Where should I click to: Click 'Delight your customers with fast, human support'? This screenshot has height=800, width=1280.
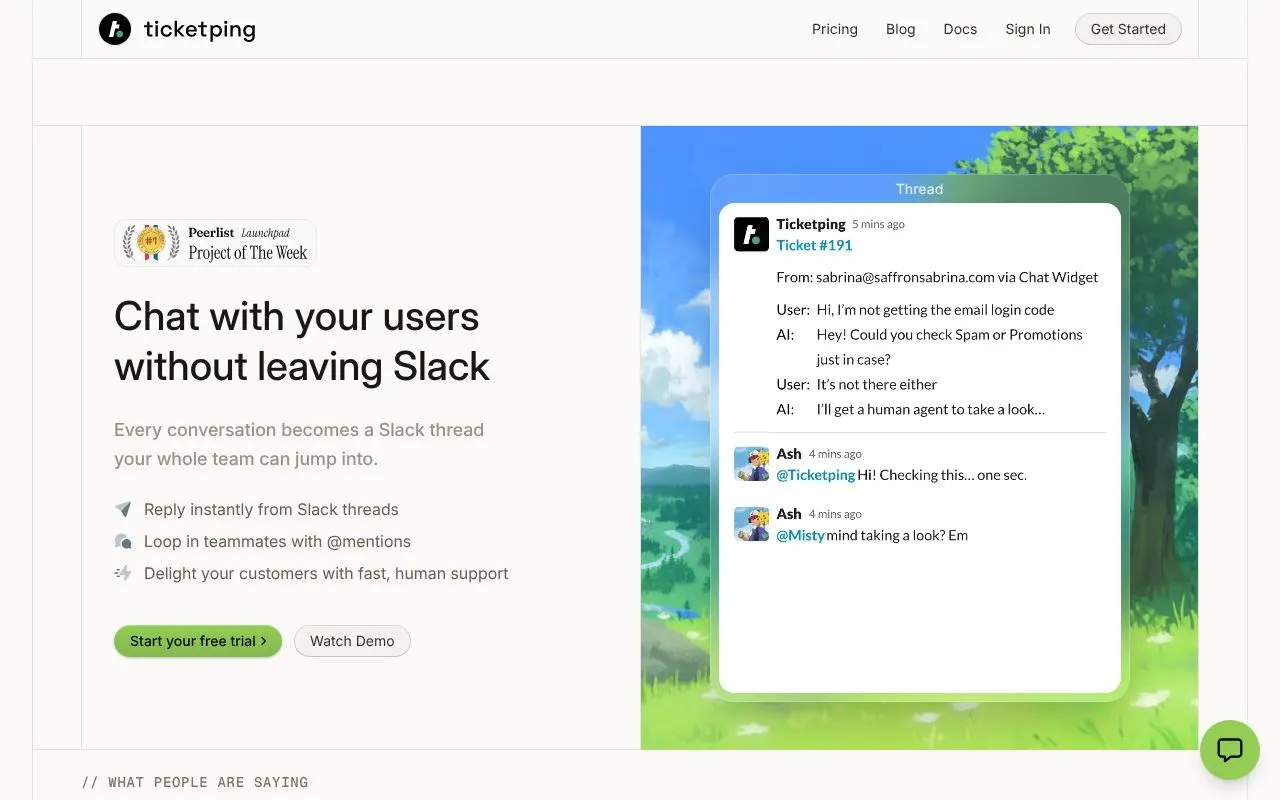pyautogui.click(x=326, y=573)
